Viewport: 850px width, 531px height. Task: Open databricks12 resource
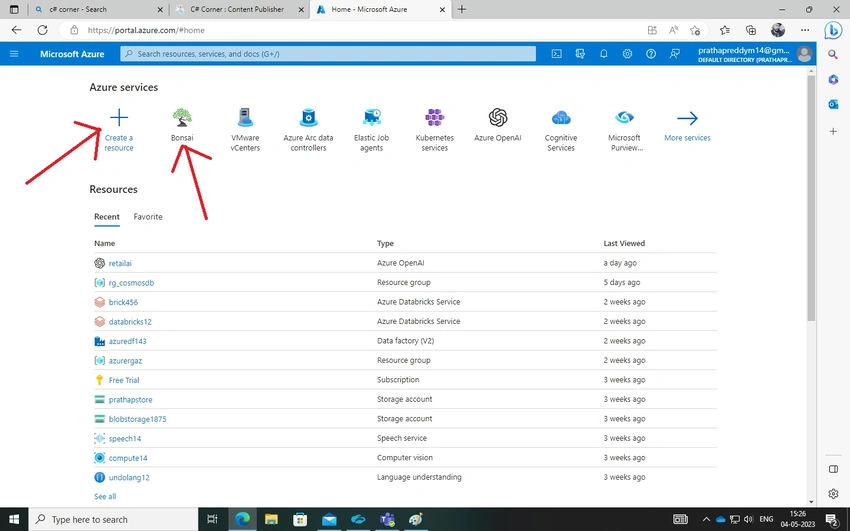tap(130, 322)
